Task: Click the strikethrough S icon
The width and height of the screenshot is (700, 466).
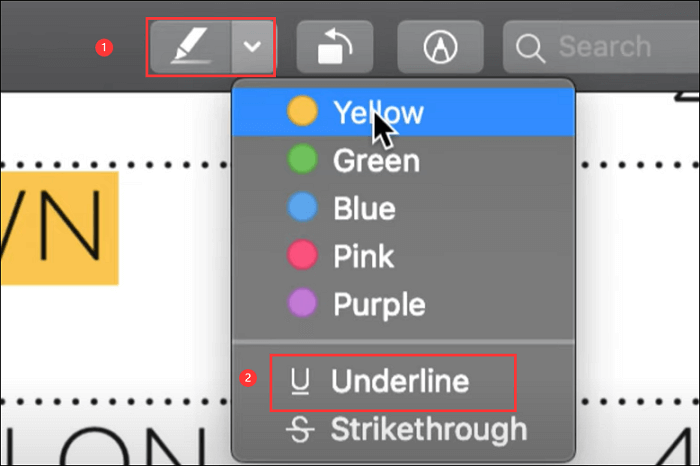Action: point(300,430)
